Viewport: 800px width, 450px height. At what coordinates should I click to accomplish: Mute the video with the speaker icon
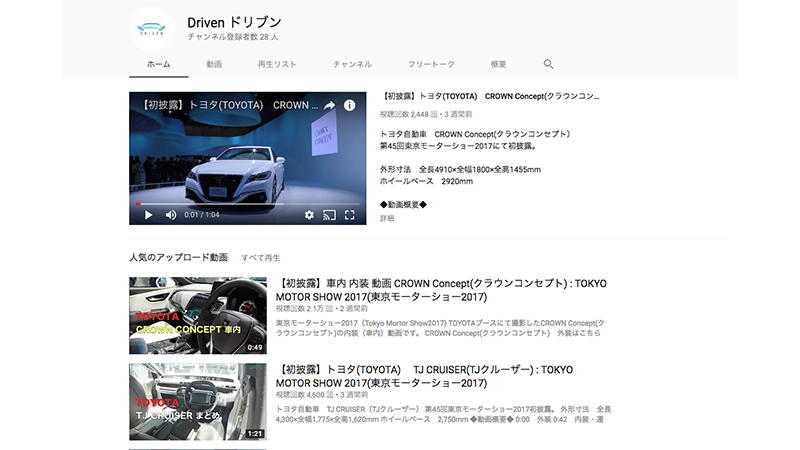click(x=171, y=215)
